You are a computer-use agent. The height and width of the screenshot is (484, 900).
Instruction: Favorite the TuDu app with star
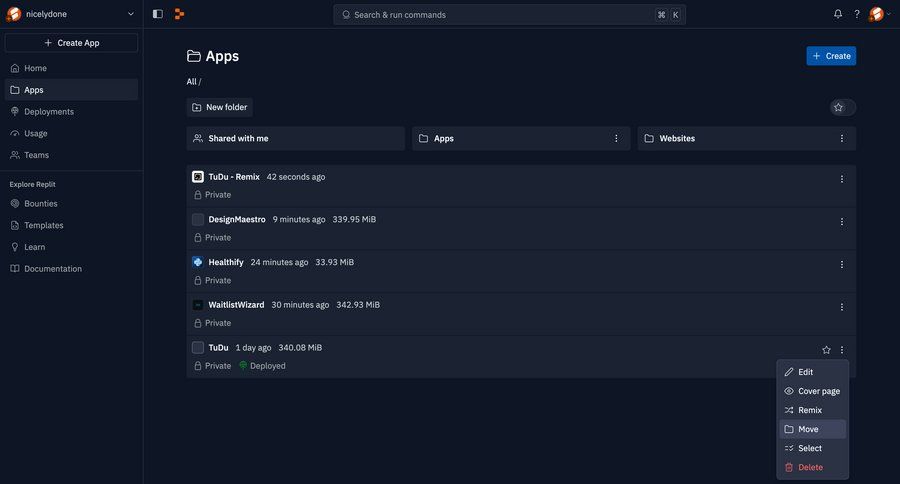click(826, 350)
